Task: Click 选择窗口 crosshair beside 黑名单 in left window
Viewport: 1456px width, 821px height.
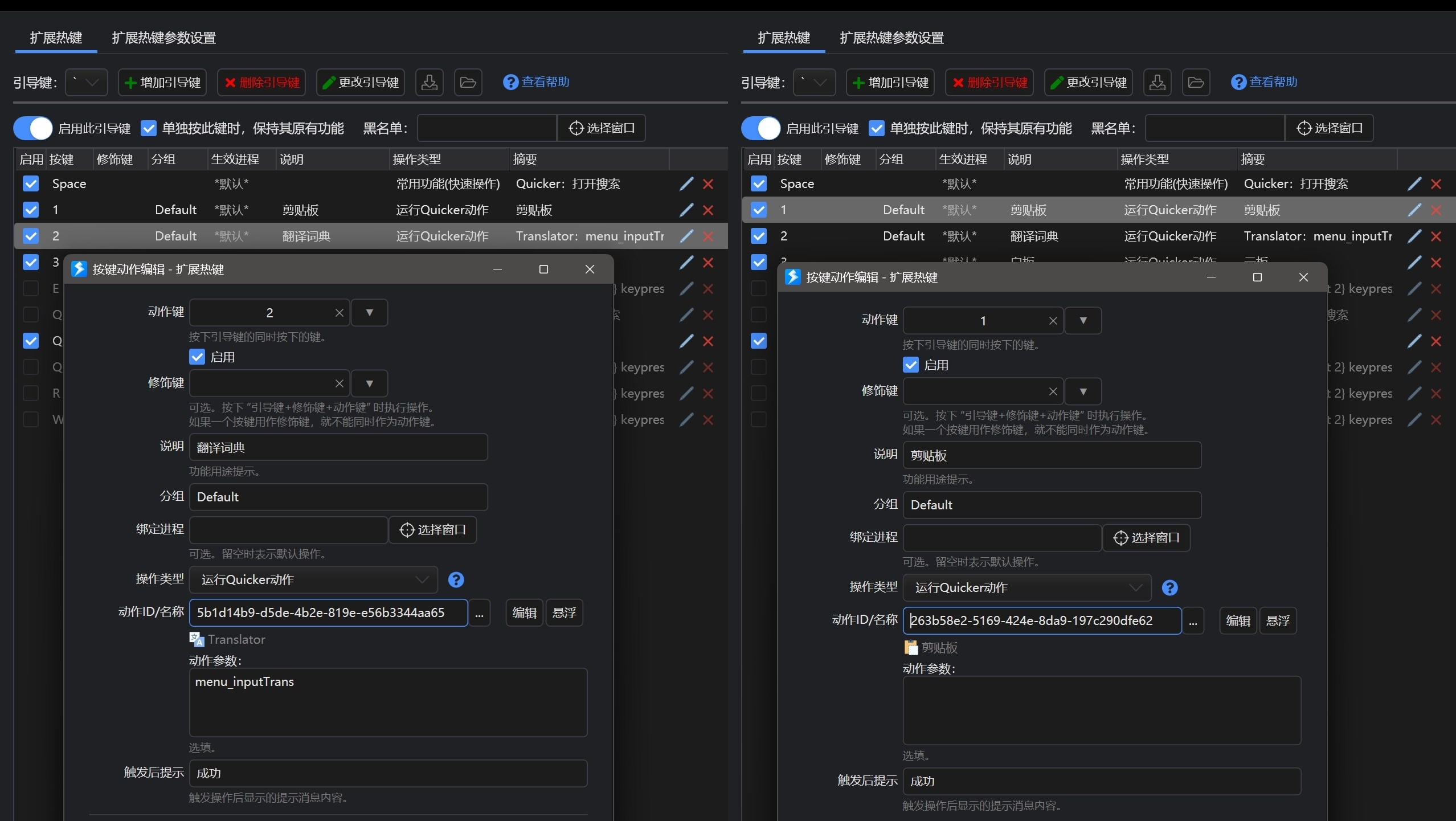Action: [602, 128]
